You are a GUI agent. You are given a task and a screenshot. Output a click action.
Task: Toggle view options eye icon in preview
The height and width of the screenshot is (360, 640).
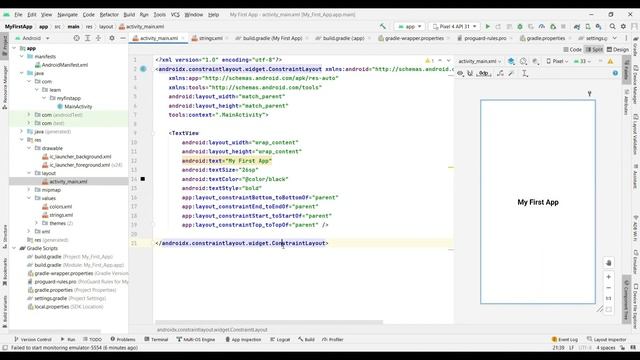tap(460, 73)
